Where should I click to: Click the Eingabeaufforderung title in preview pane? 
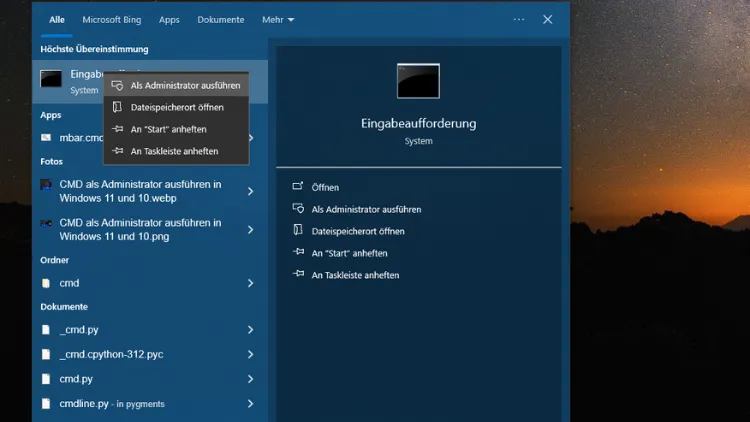click(419, 123)
